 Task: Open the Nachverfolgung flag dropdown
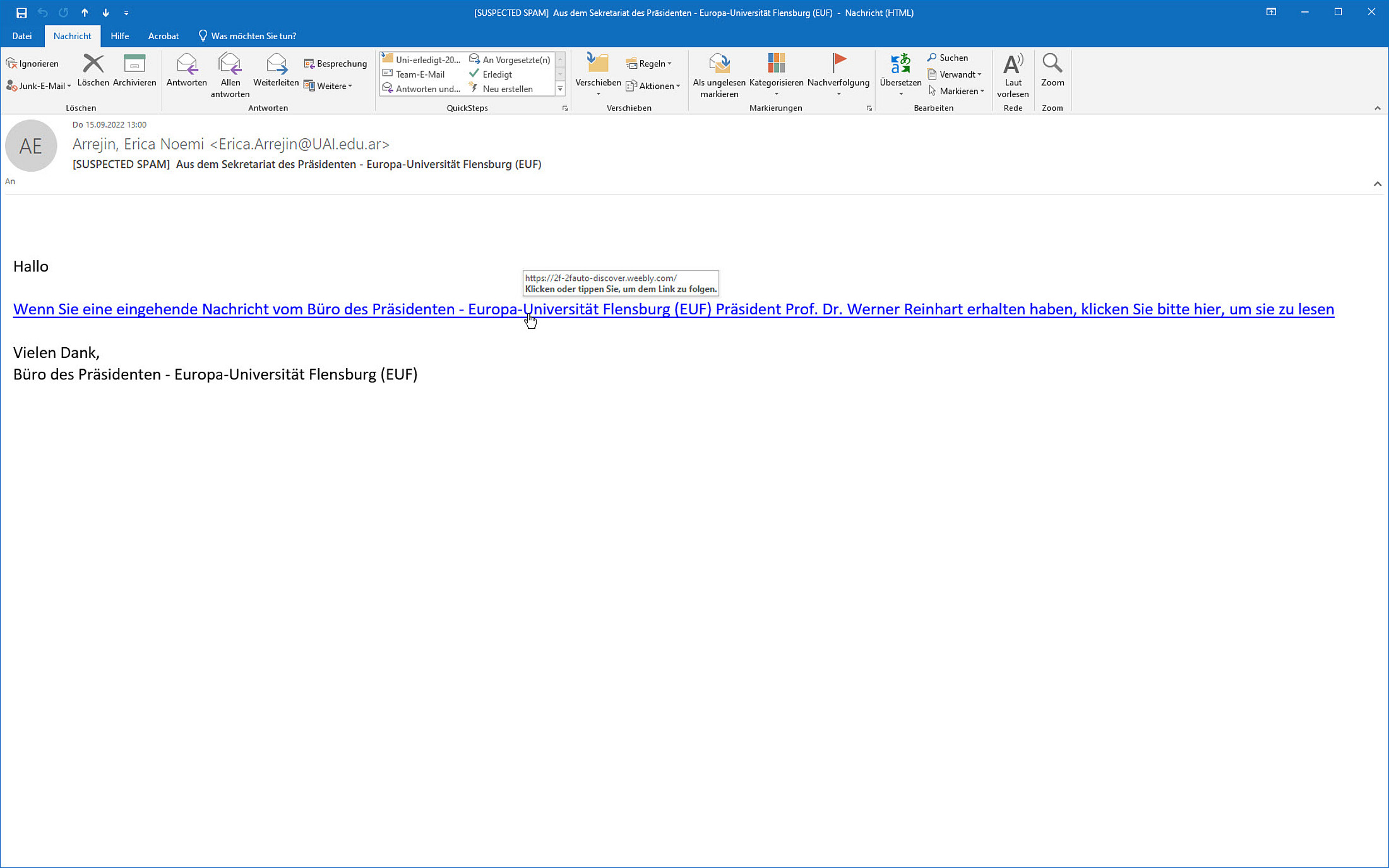click(838, 94)
